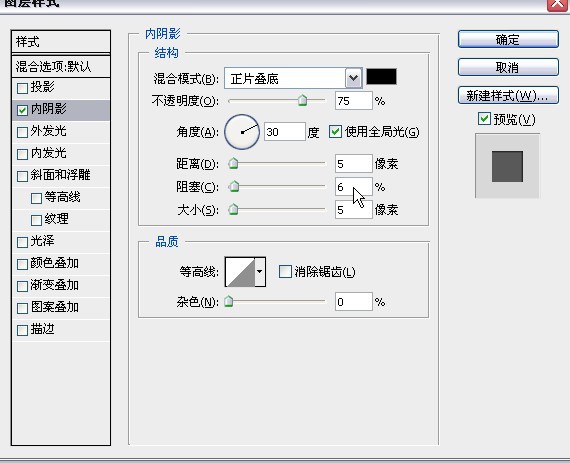Enable 消除锯齿 anti-alias checkbox
Viewport: 570px width, 463px height.
[x=285, y=271]
